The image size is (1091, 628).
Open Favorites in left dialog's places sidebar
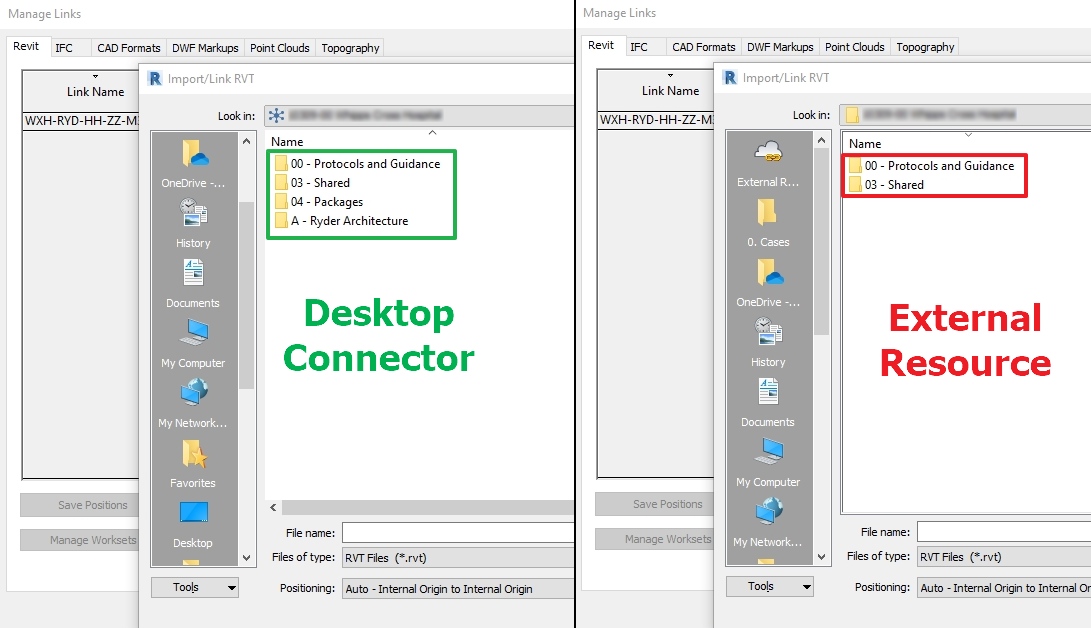point(193,464)
